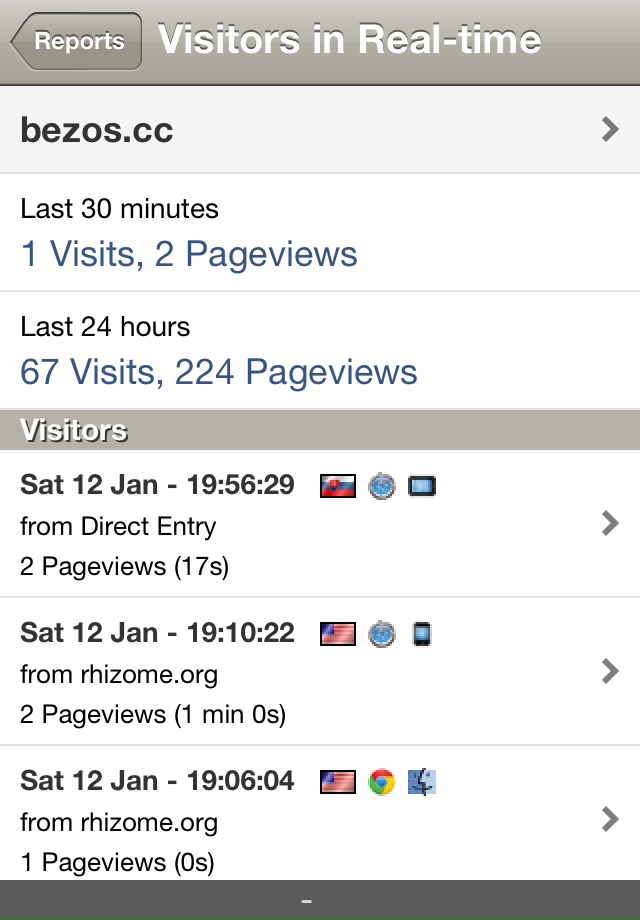Click the iPhone device icon on 19:10:22 visit
Image resolution: width=640 pixels, height=920 pixels.
[422, 634]
